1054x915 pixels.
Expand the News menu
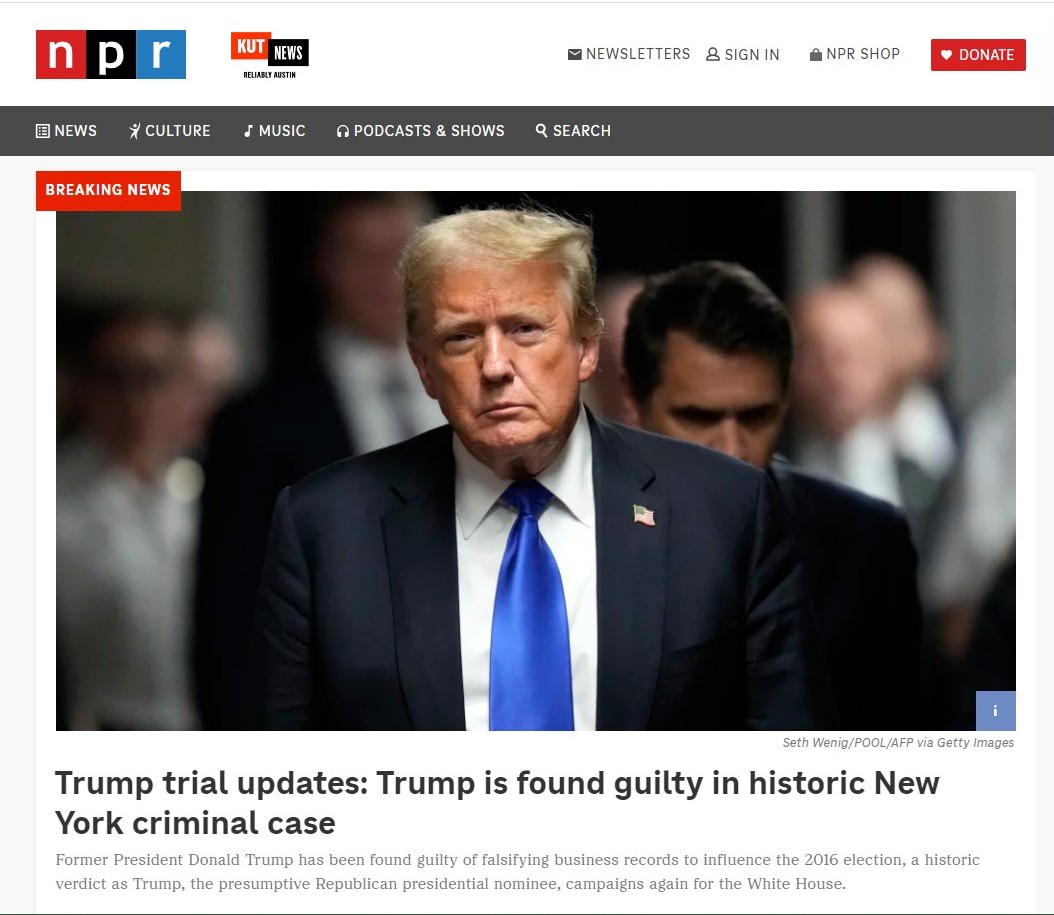66,131
